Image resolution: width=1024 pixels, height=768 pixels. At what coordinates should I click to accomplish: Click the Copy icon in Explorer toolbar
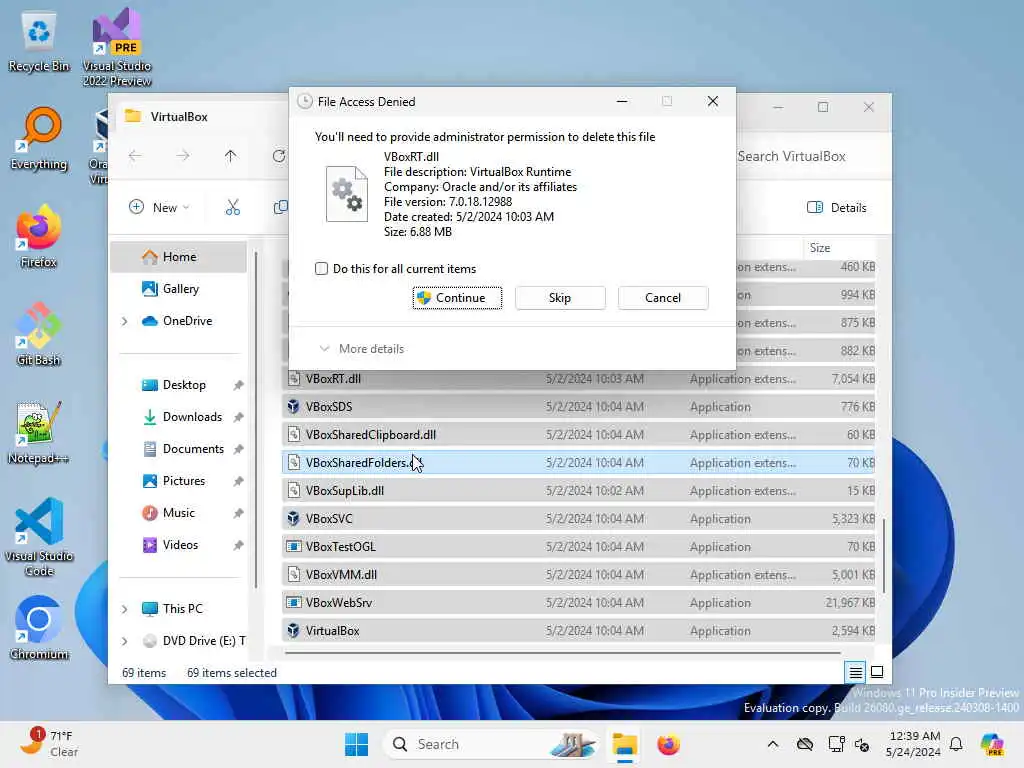(x=280, y=208)
